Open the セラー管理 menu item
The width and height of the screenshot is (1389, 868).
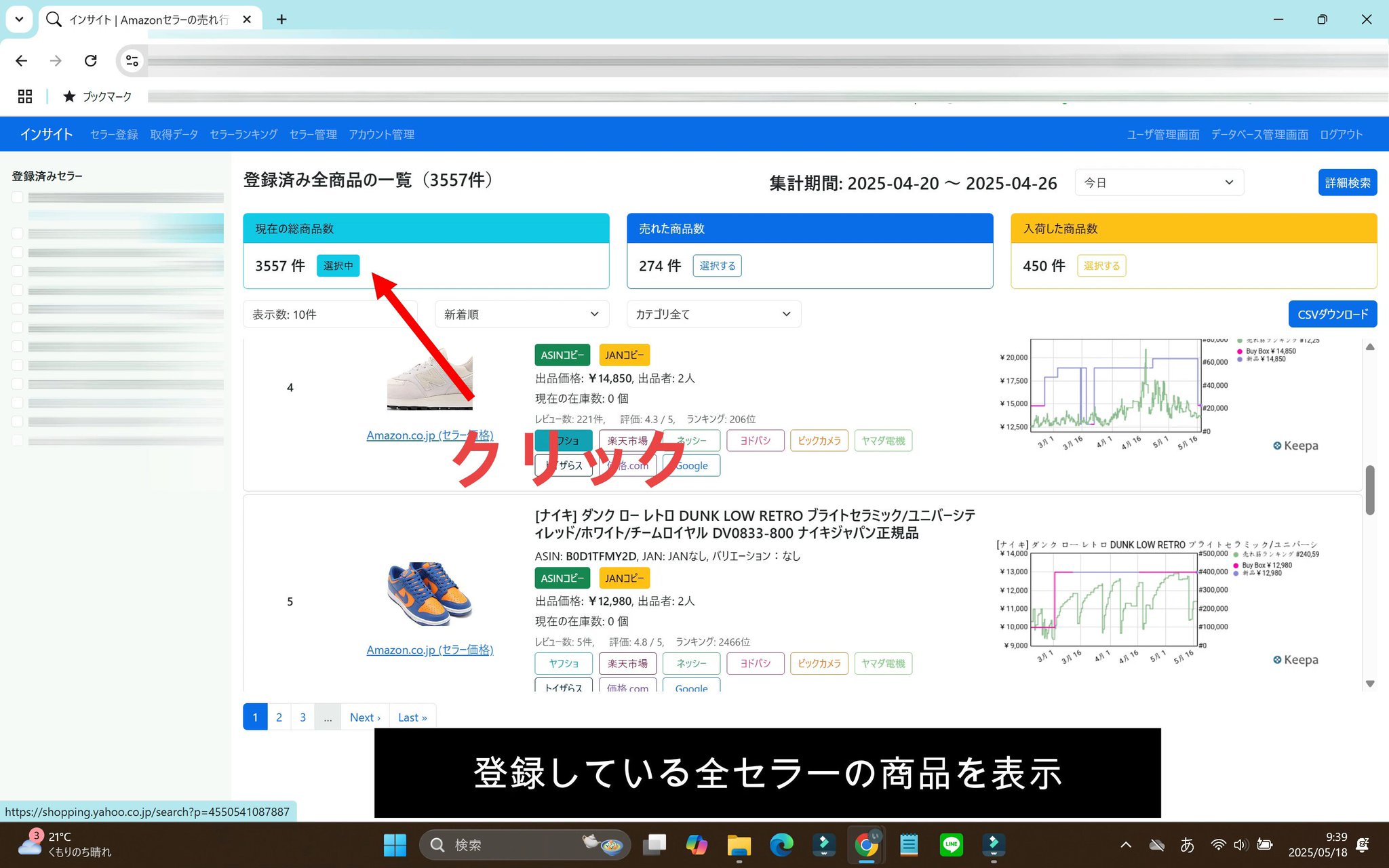(x=313, y=134)
